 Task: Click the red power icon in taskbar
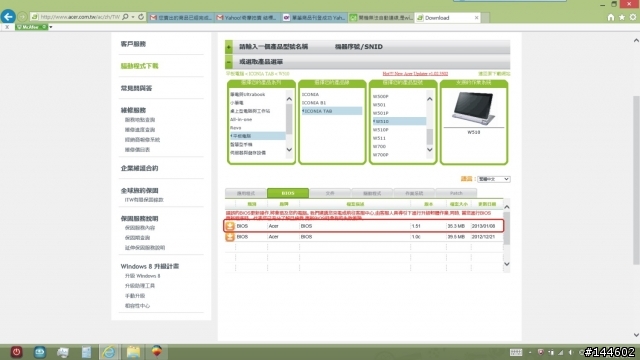point(16,352)
